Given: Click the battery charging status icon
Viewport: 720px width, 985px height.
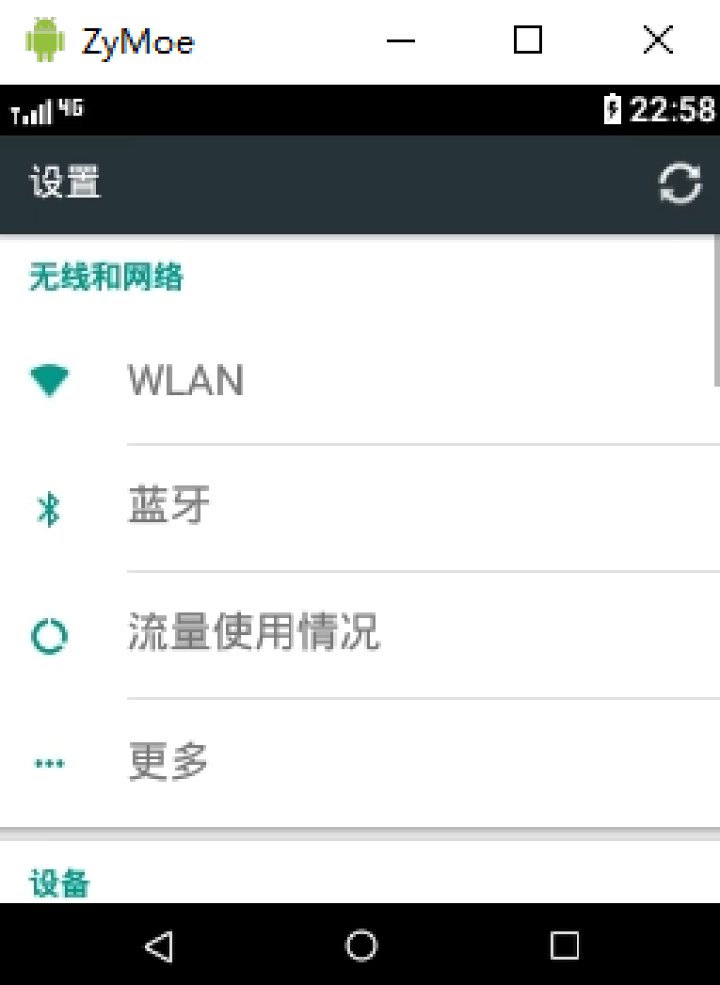Looking at the screenshot, I should pos(612,109).
